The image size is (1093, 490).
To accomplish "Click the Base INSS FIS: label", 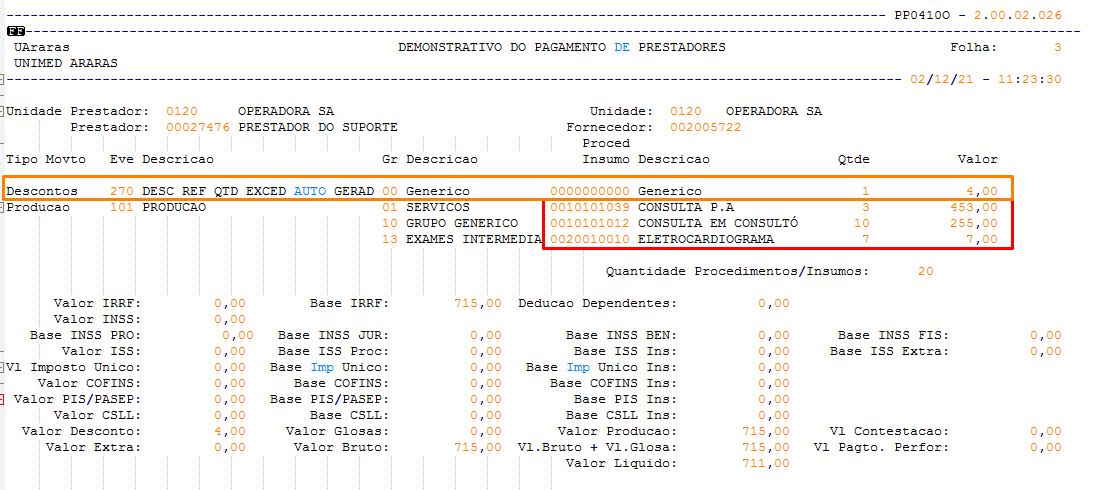I will pos(894,335).
